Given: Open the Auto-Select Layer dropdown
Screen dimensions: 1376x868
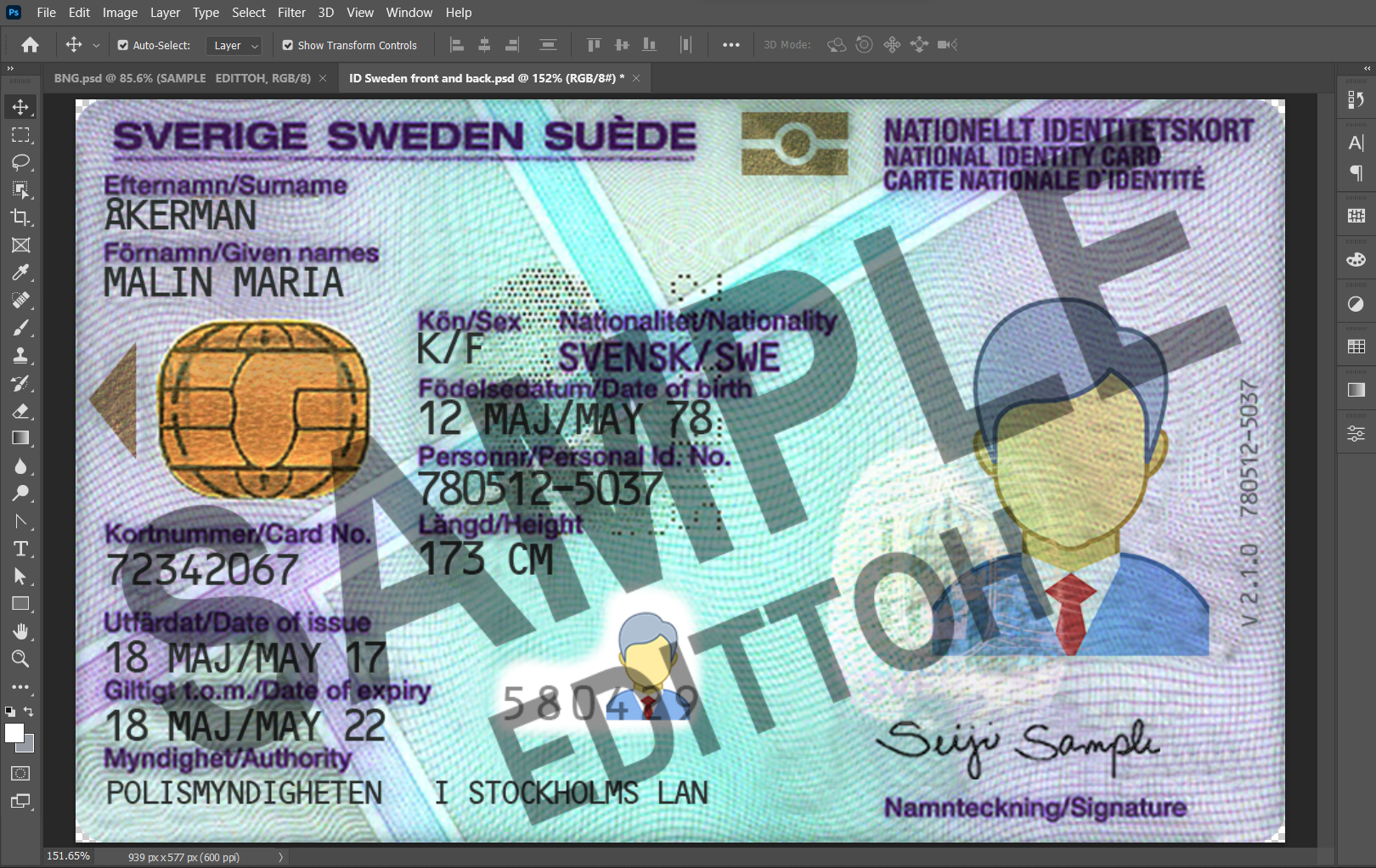Looking at the screenshot, I should tap(234, 46).
